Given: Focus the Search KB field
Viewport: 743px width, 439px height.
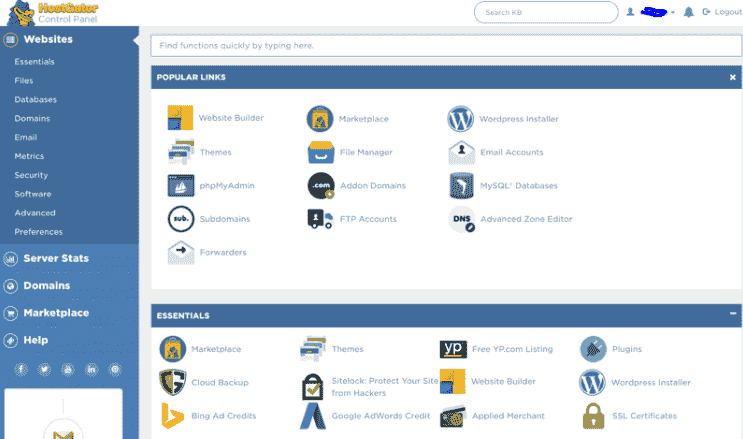Looking at the screenshot, I should click(546, 12).
